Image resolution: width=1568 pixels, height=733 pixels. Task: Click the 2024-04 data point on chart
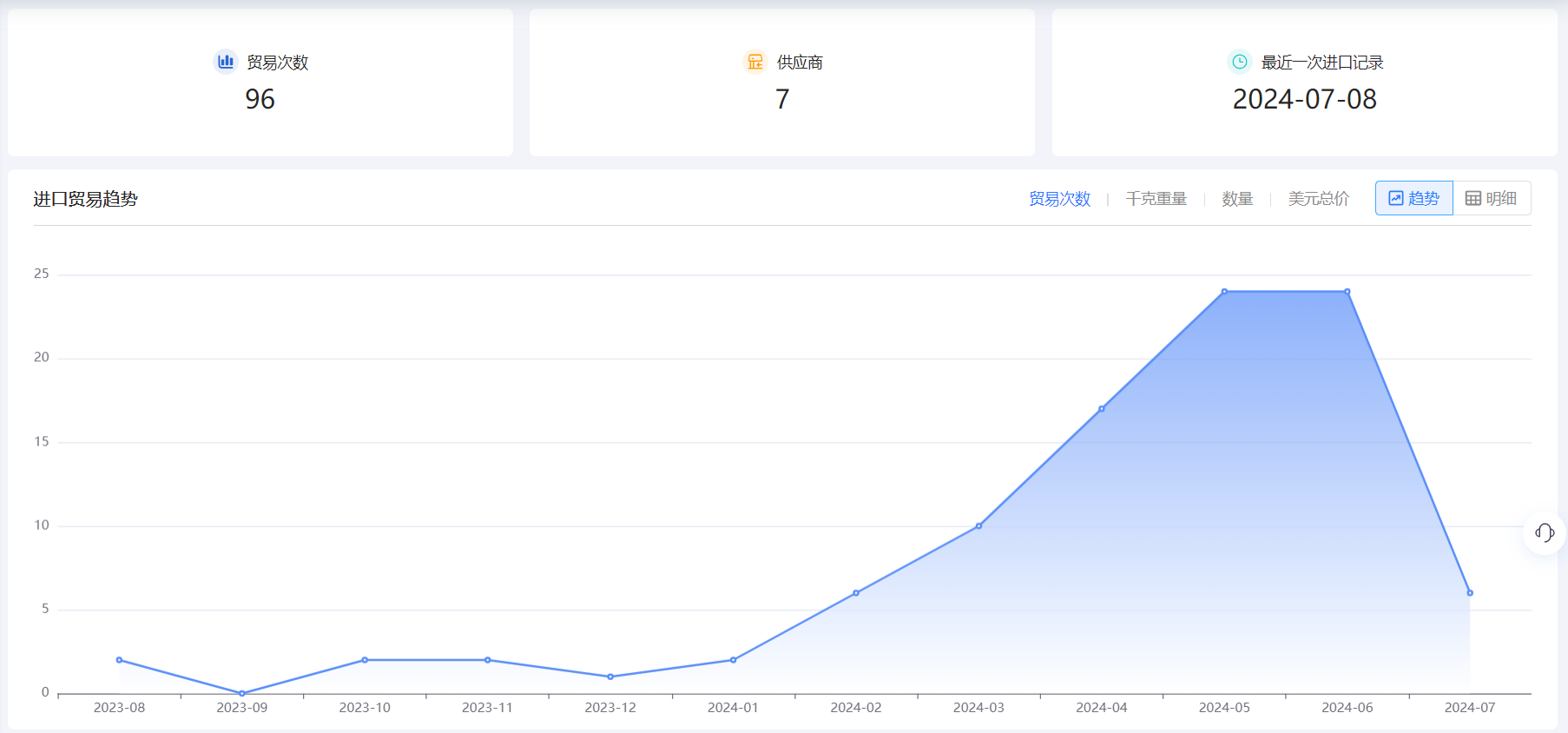1102,409
